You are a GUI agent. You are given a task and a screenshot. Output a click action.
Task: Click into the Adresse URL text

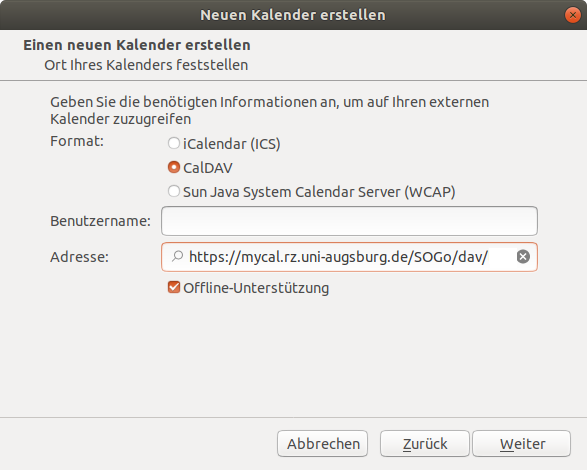338,257
